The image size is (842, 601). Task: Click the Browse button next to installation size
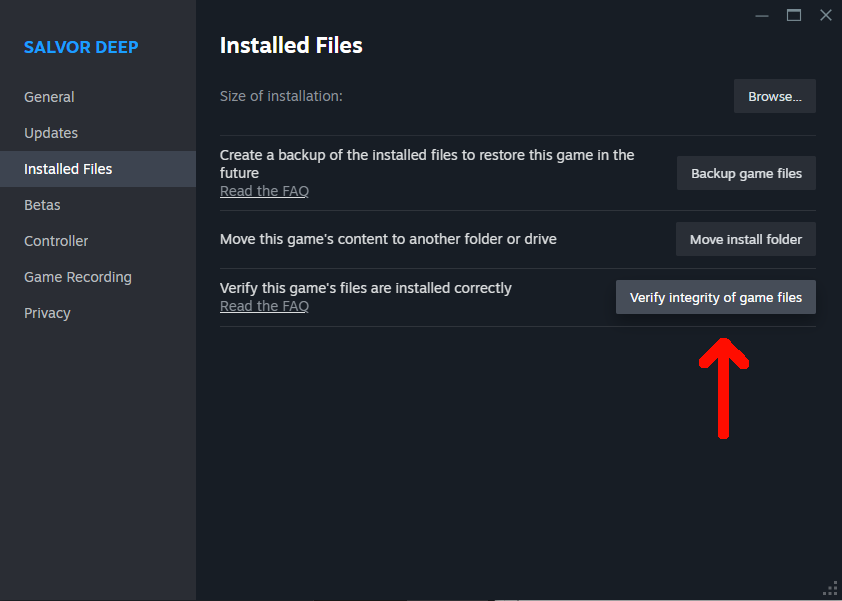[774, 96]
